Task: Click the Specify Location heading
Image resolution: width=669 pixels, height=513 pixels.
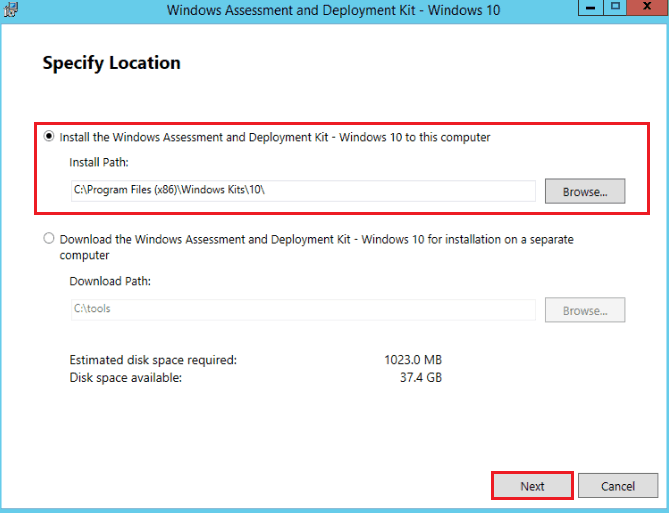Action: pyautogui.click(x=111, y=63)
